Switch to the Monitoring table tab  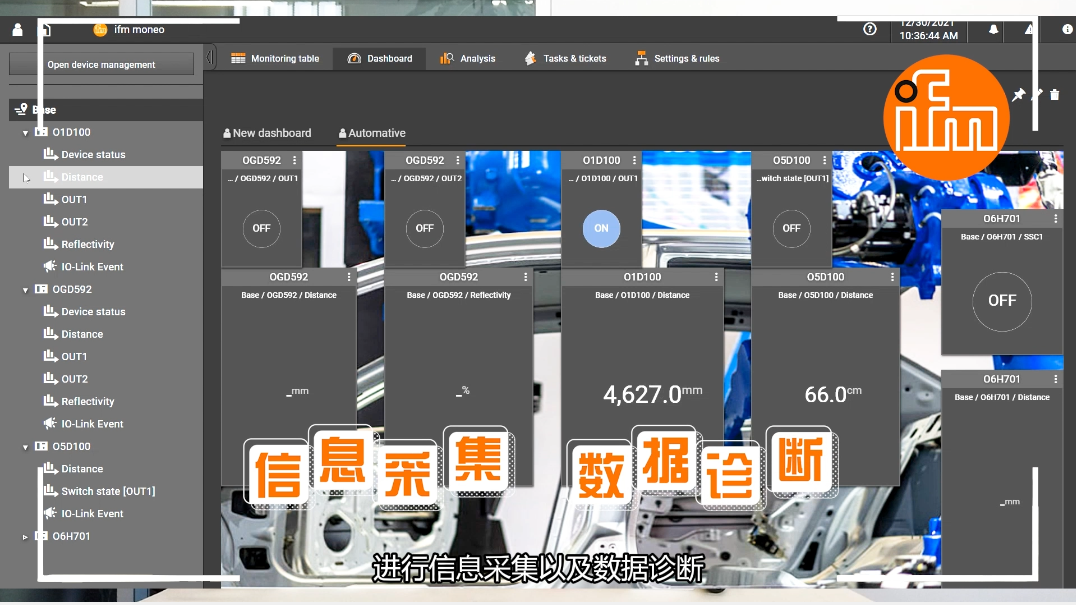pos(275,59)
